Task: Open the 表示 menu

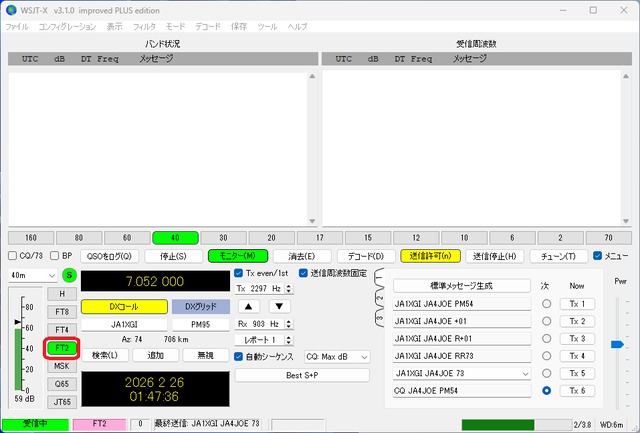Action: 115,27
